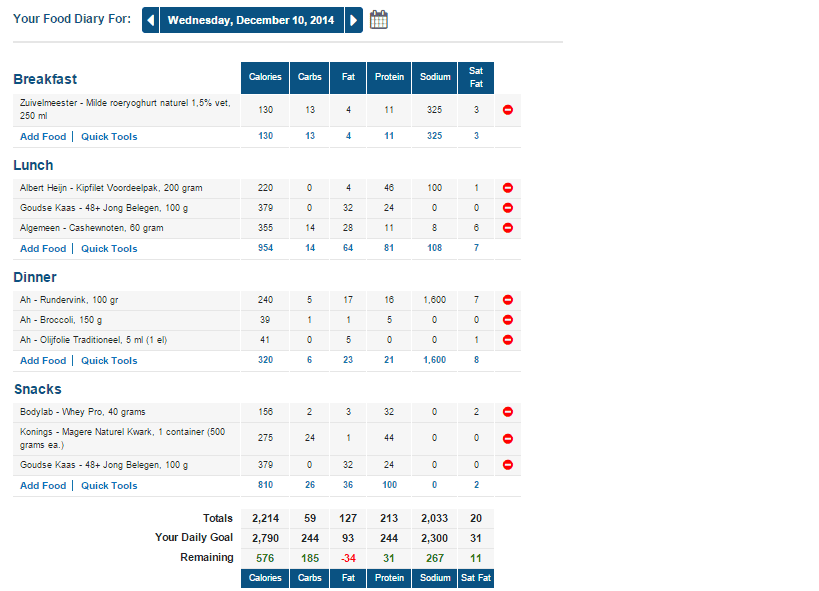
Task: Open Quick Tools under Snacks
Action: (x=109, y=486)
